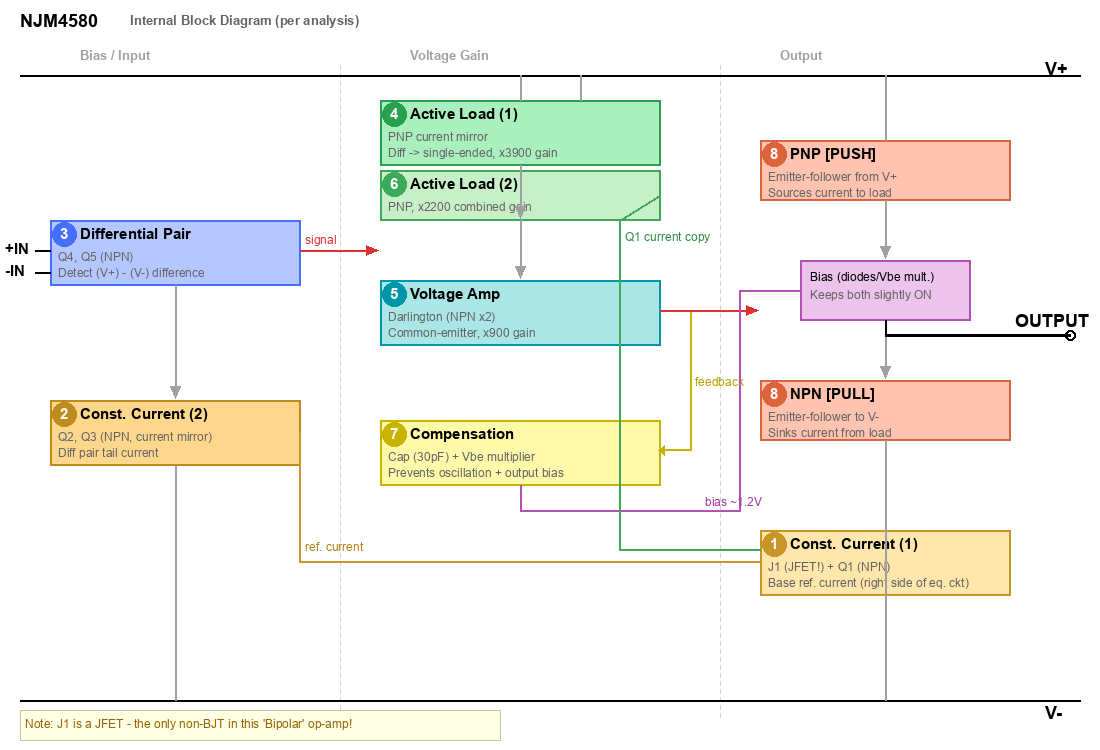The width and height of the screenshot is (1100, 750).
Task: Click the 'feedback' wire label
Action: [719, 382]
